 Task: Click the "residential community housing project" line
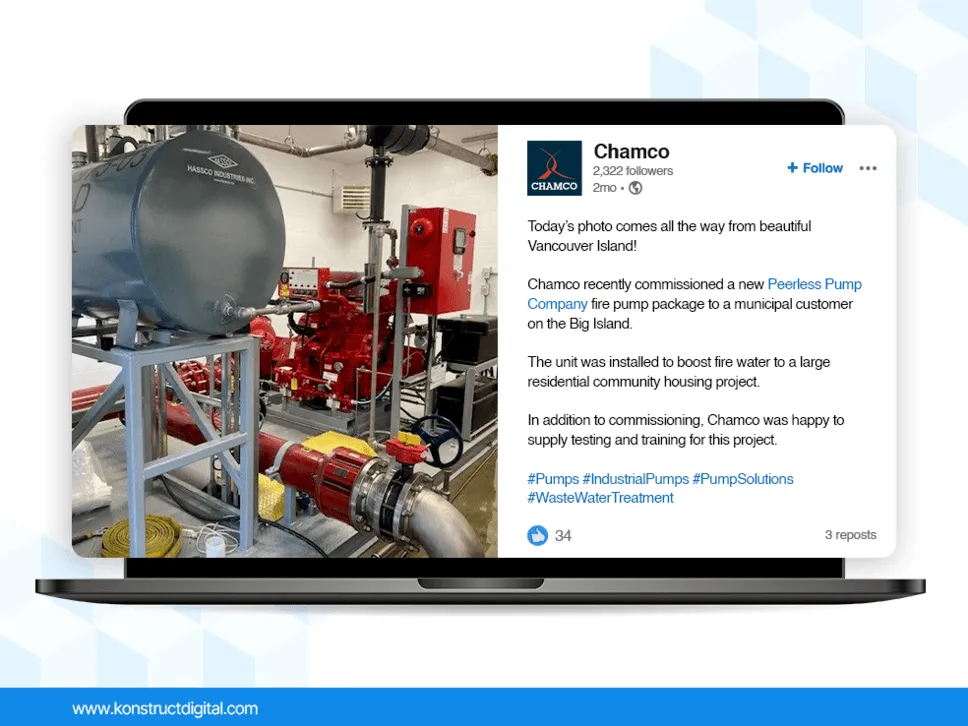(643, 382)
